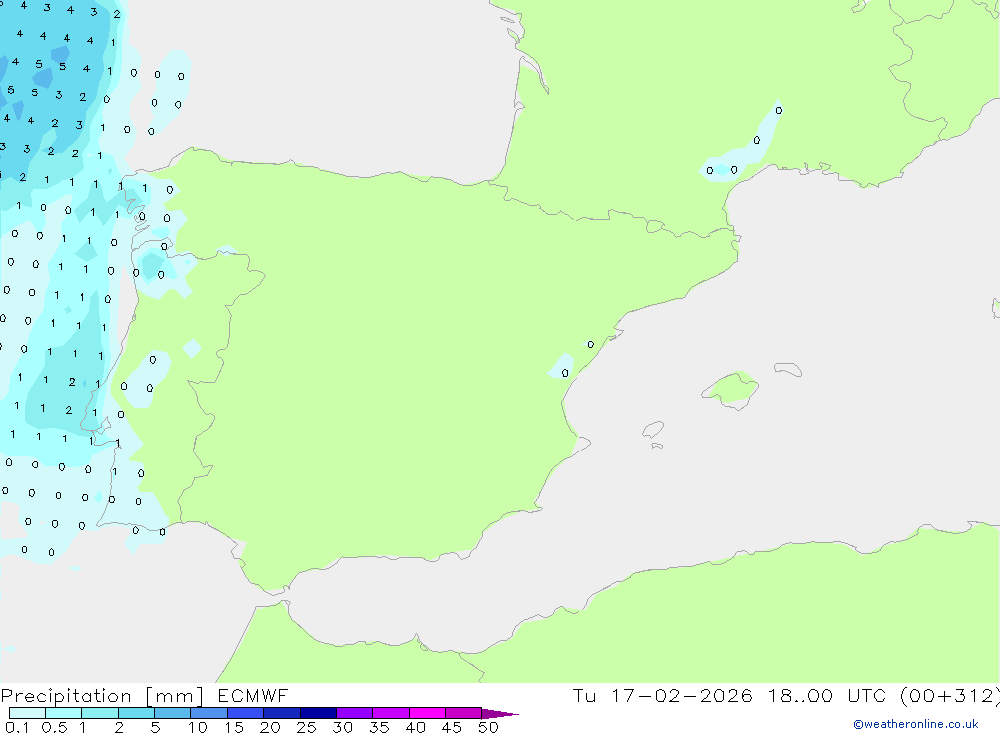Click the legend label 15

pyautogui.click(x=234, y=727)
